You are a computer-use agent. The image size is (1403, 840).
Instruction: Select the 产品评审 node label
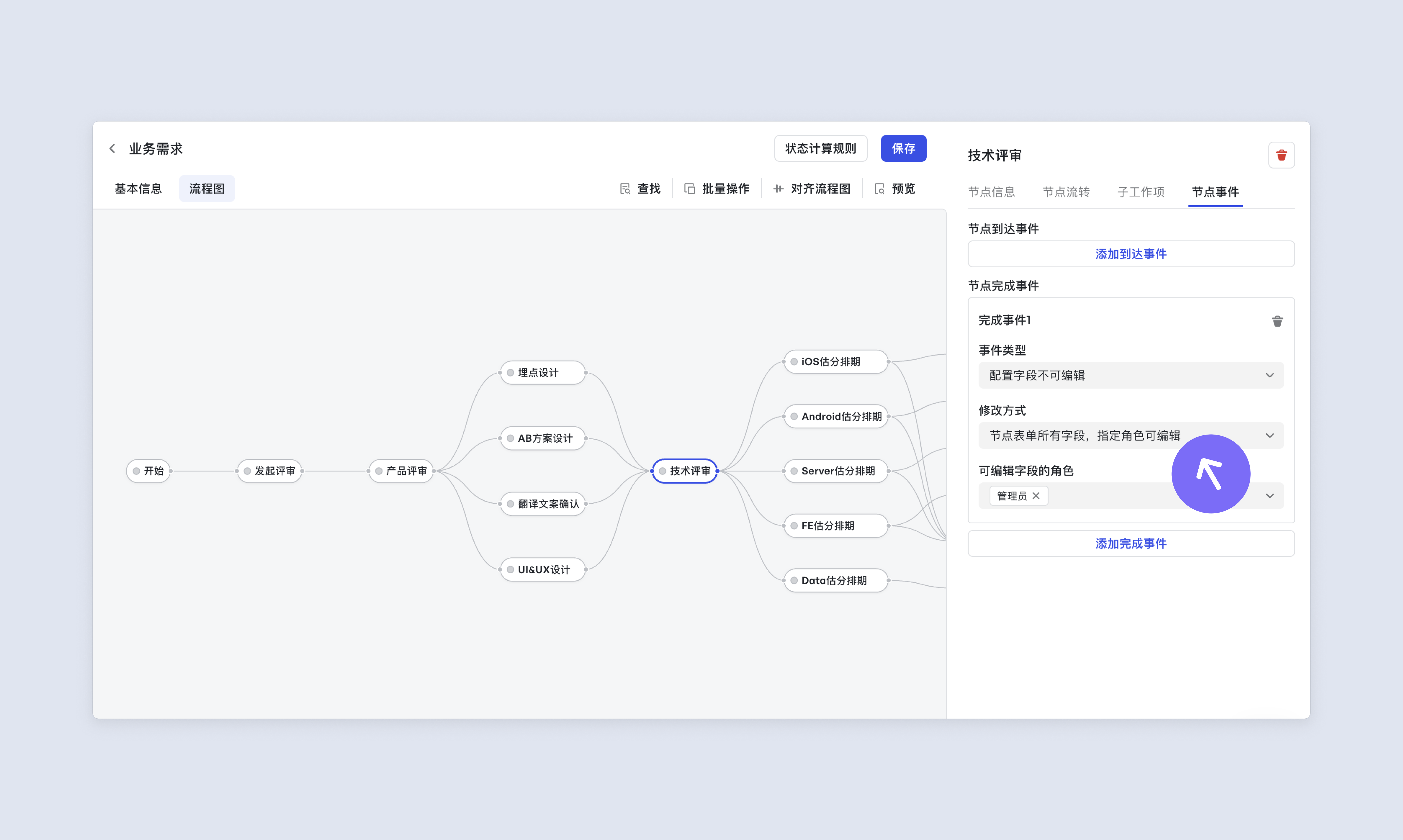406,471
